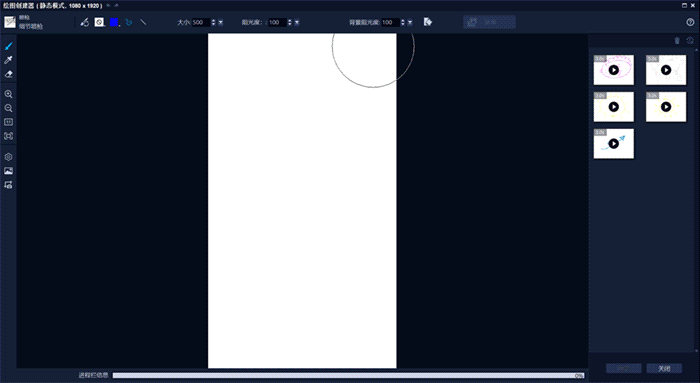Play the yellow sun thumbnail on the right

click(x=666, y=107)
